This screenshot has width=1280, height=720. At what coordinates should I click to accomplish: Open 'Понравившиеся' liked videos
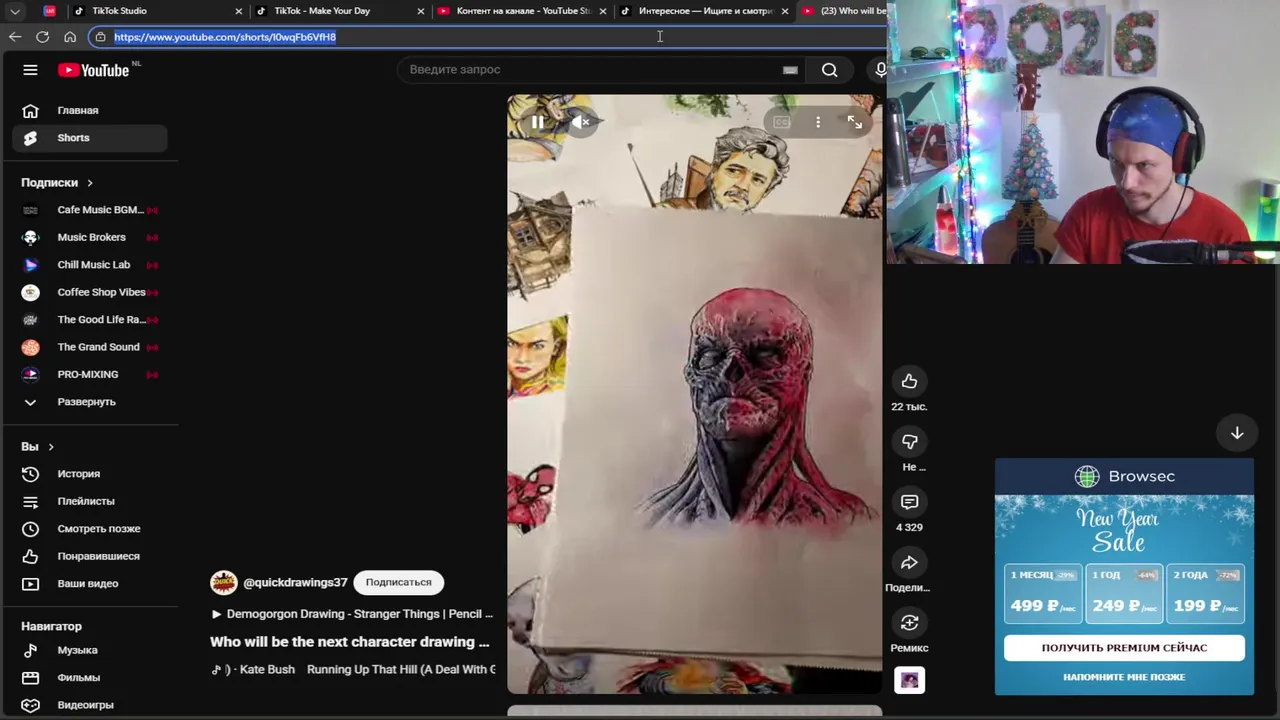click(90, 556)
